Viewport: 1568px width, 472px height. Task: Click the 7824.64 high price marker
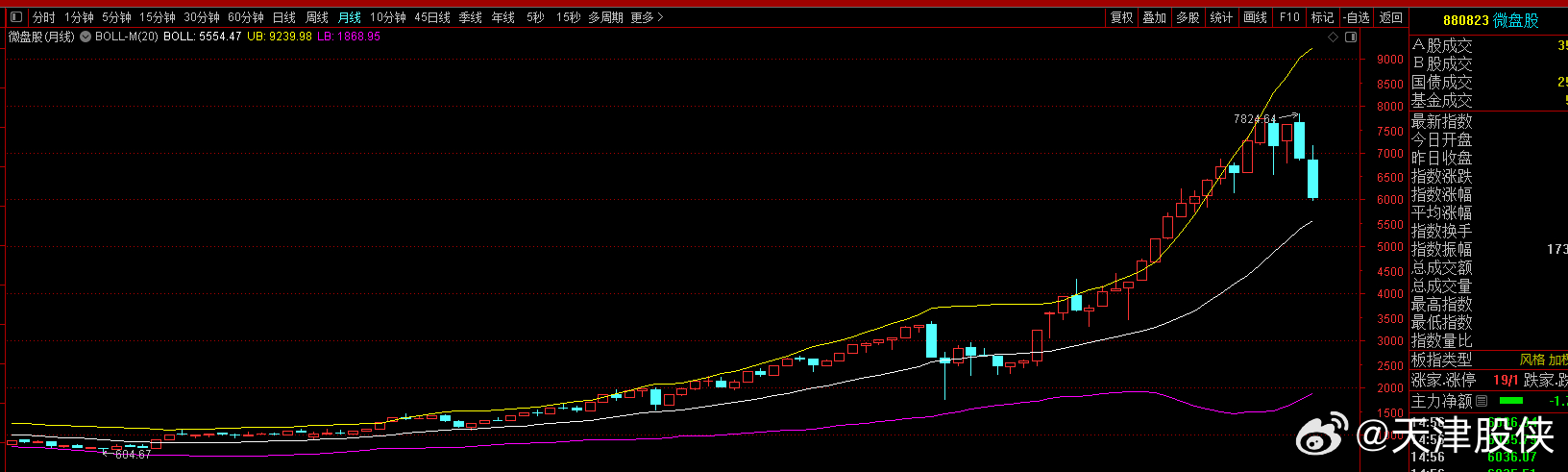pos(1255,119)
